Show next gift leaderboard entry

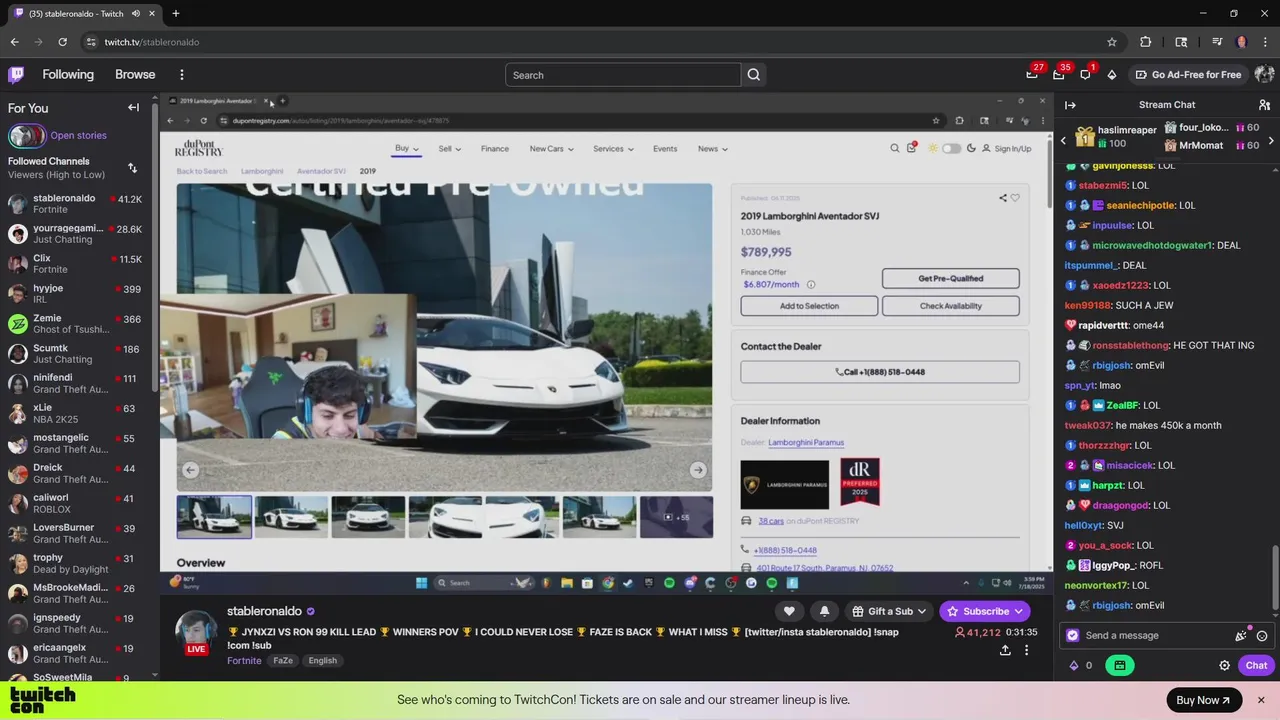(1271, 141)
